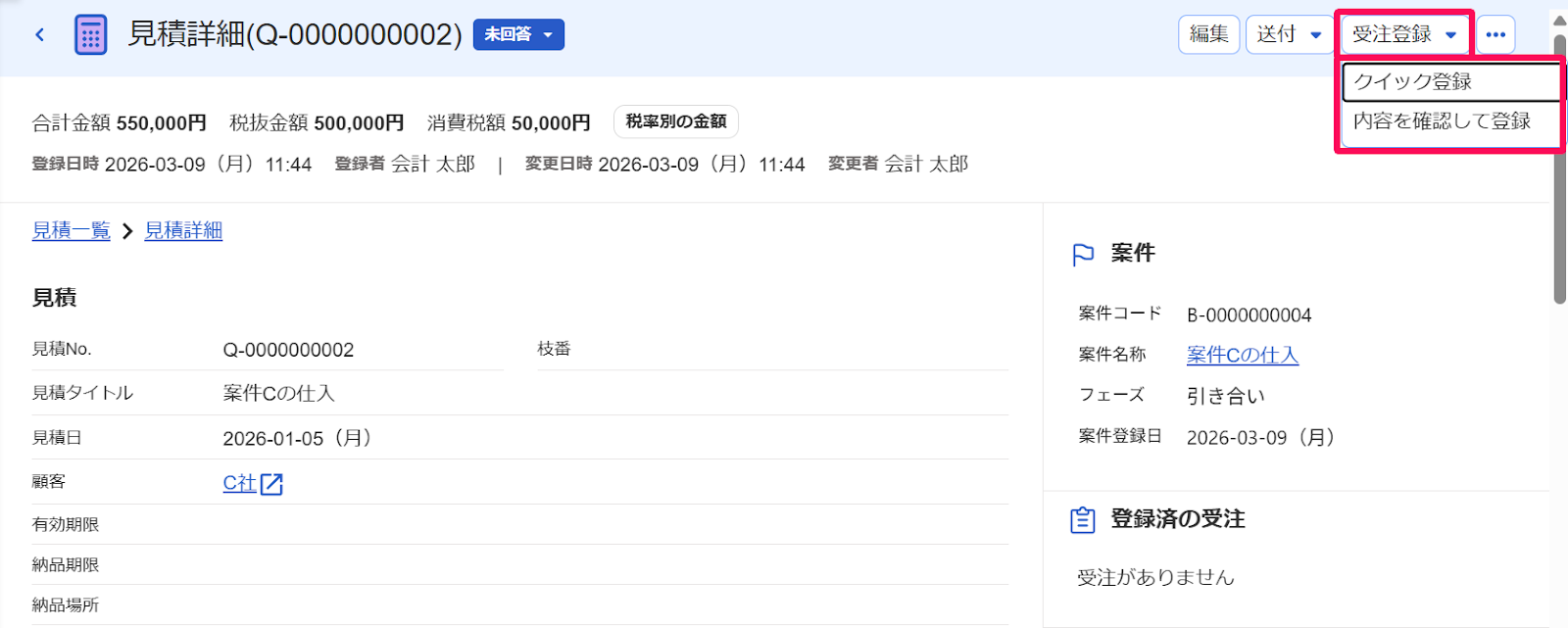The image size is (1568, 628).
Task: Click the flag icon next to 案件
Action: 1083,255
